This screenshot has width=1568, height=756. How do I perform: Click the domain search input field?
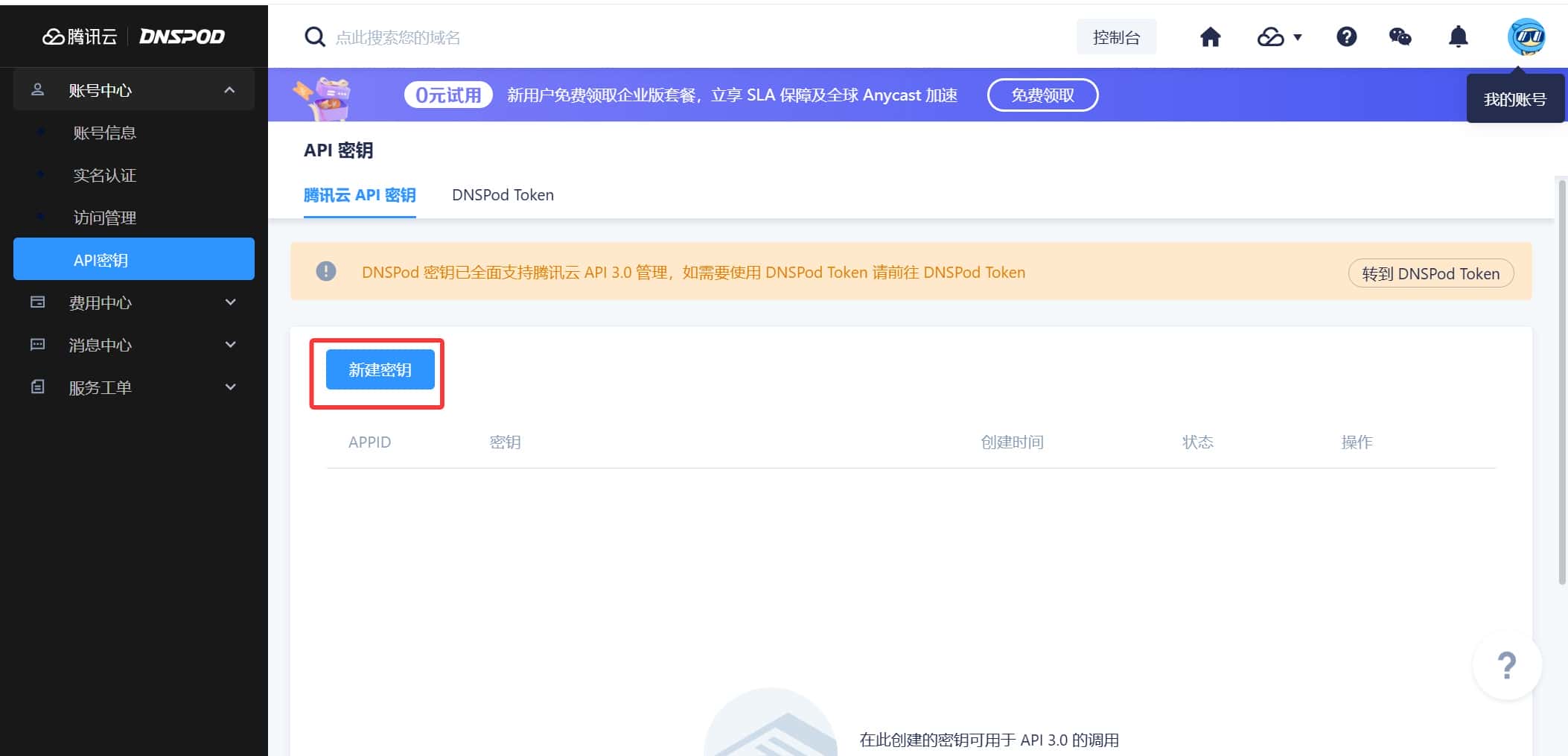pyautogui.click(x=596, y=37)
